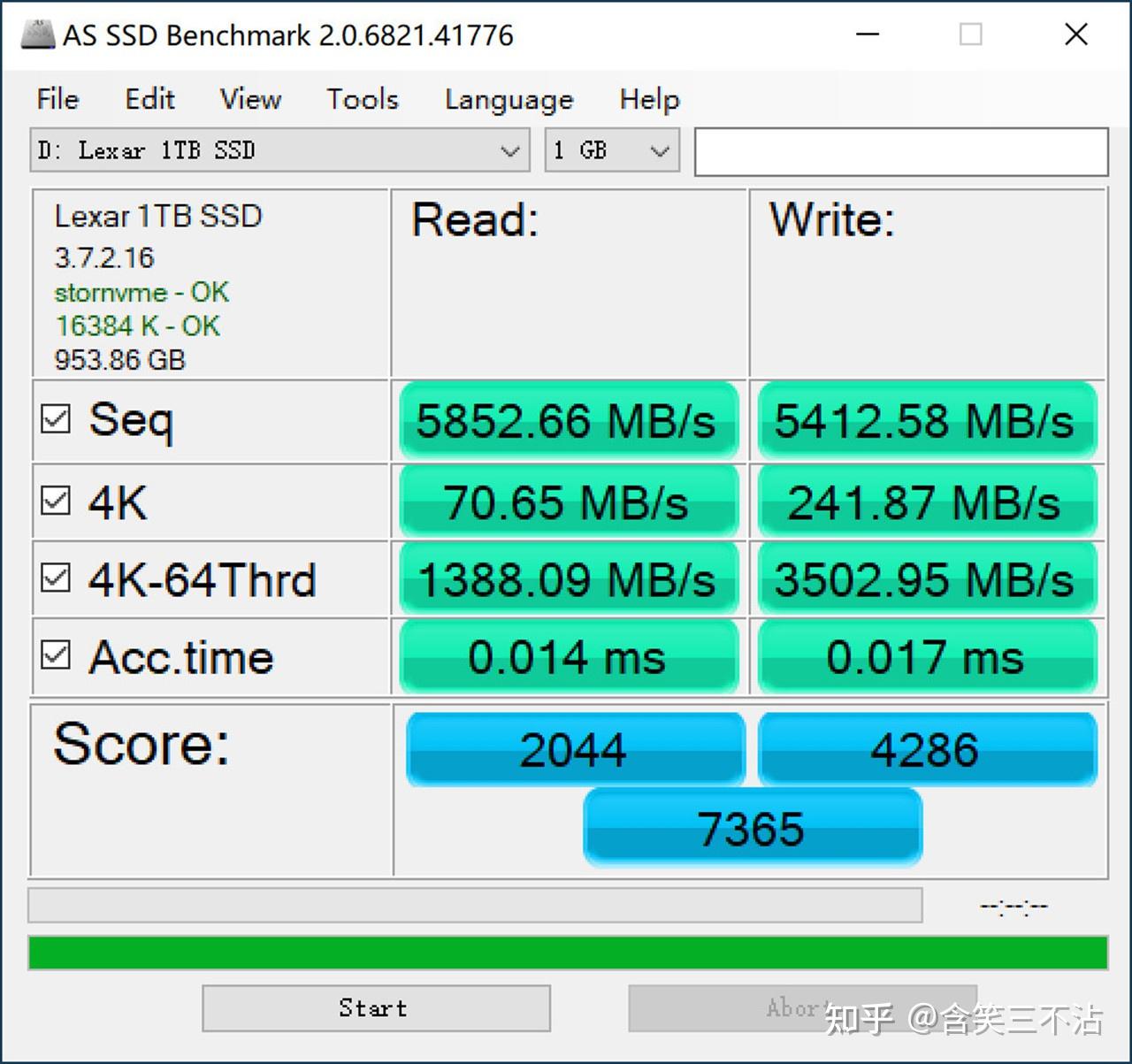The height and width of the screenshot is (1064, 1132).
Task: Click the Sequential Read result showing 5852.66 MB/s
Action: [567, 422]
